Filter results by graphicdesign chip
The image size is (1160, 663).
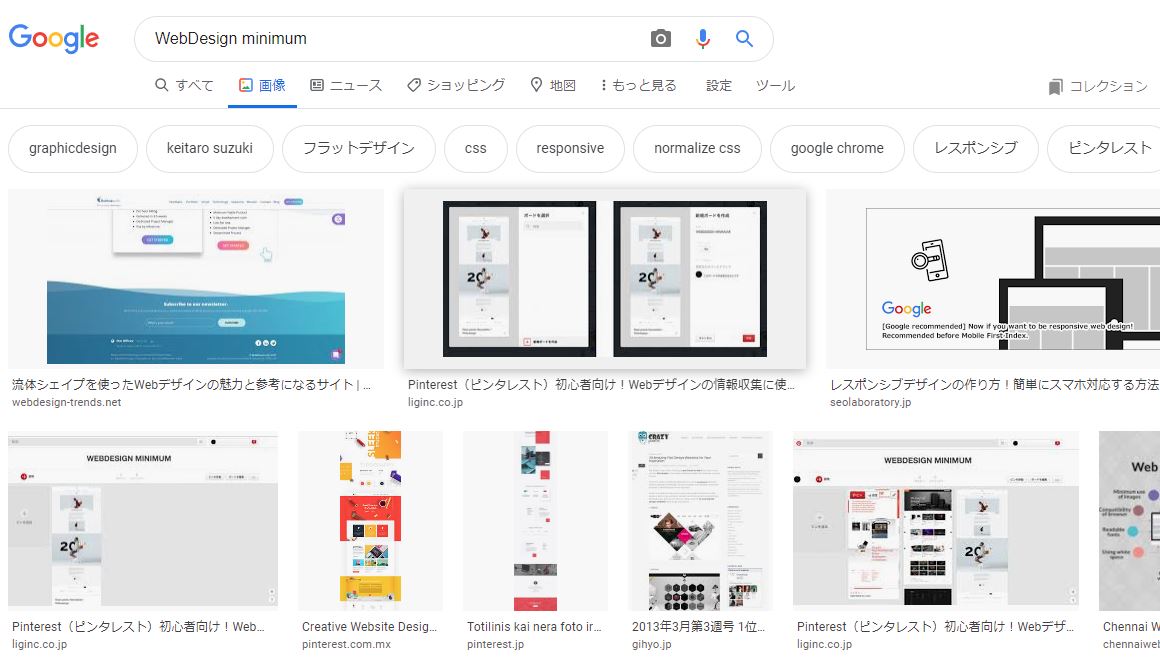pyautogui.click(x=72, y=148)
